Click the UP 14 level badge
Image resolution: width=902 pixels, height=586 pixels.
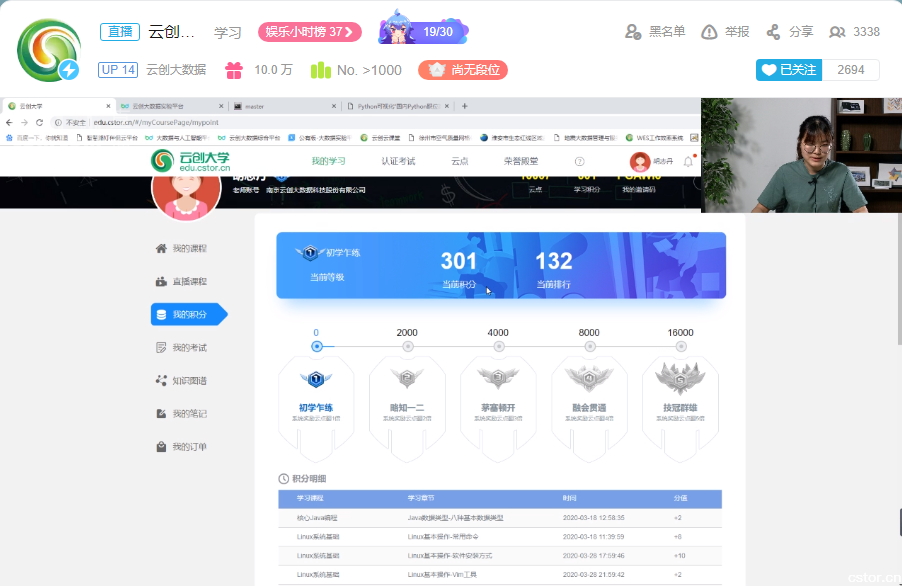coord(118,70)
